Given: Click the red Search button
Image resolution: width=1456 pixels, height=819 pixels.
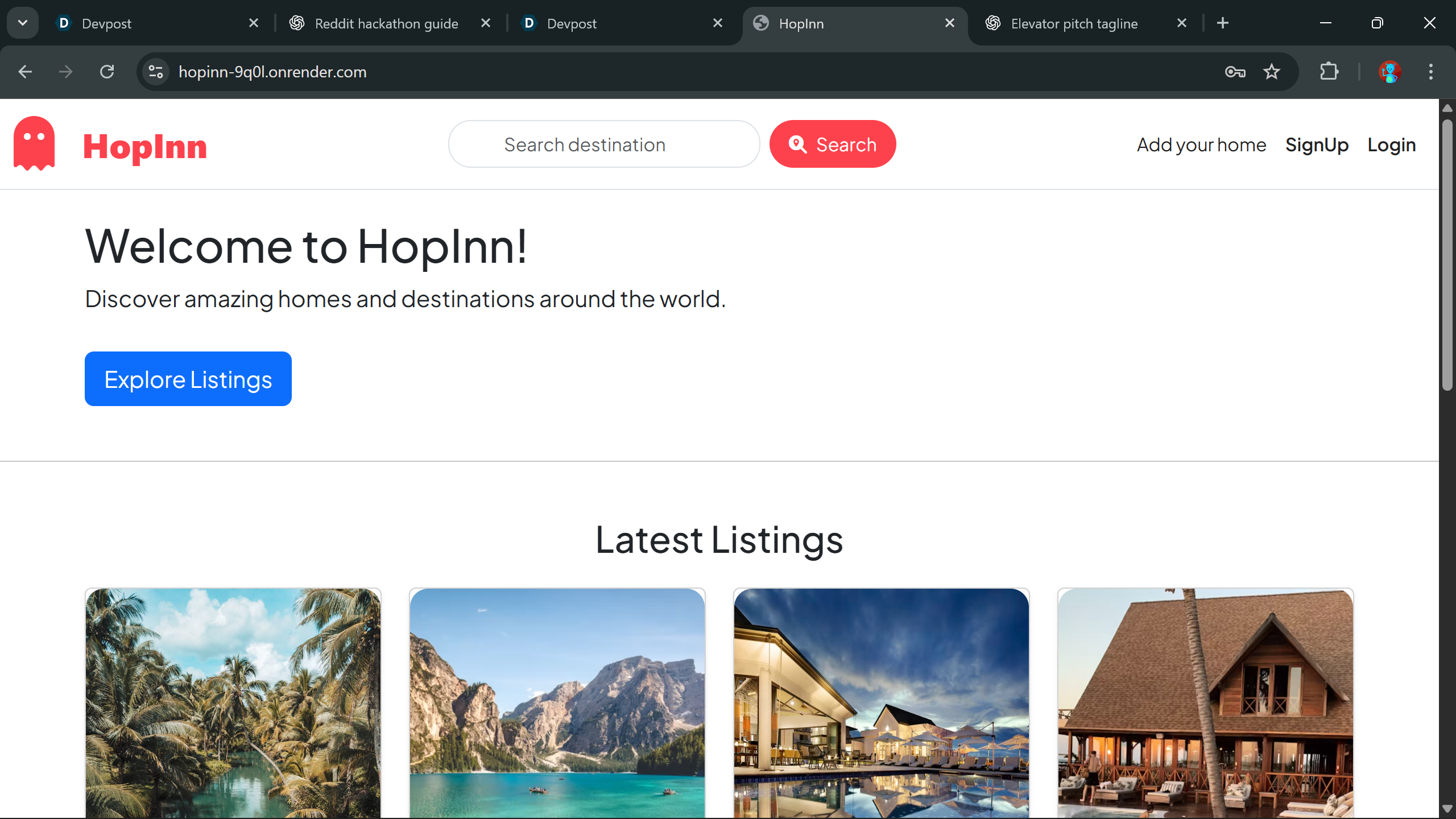Looking at the screenshot, I should tap(833, 144).
